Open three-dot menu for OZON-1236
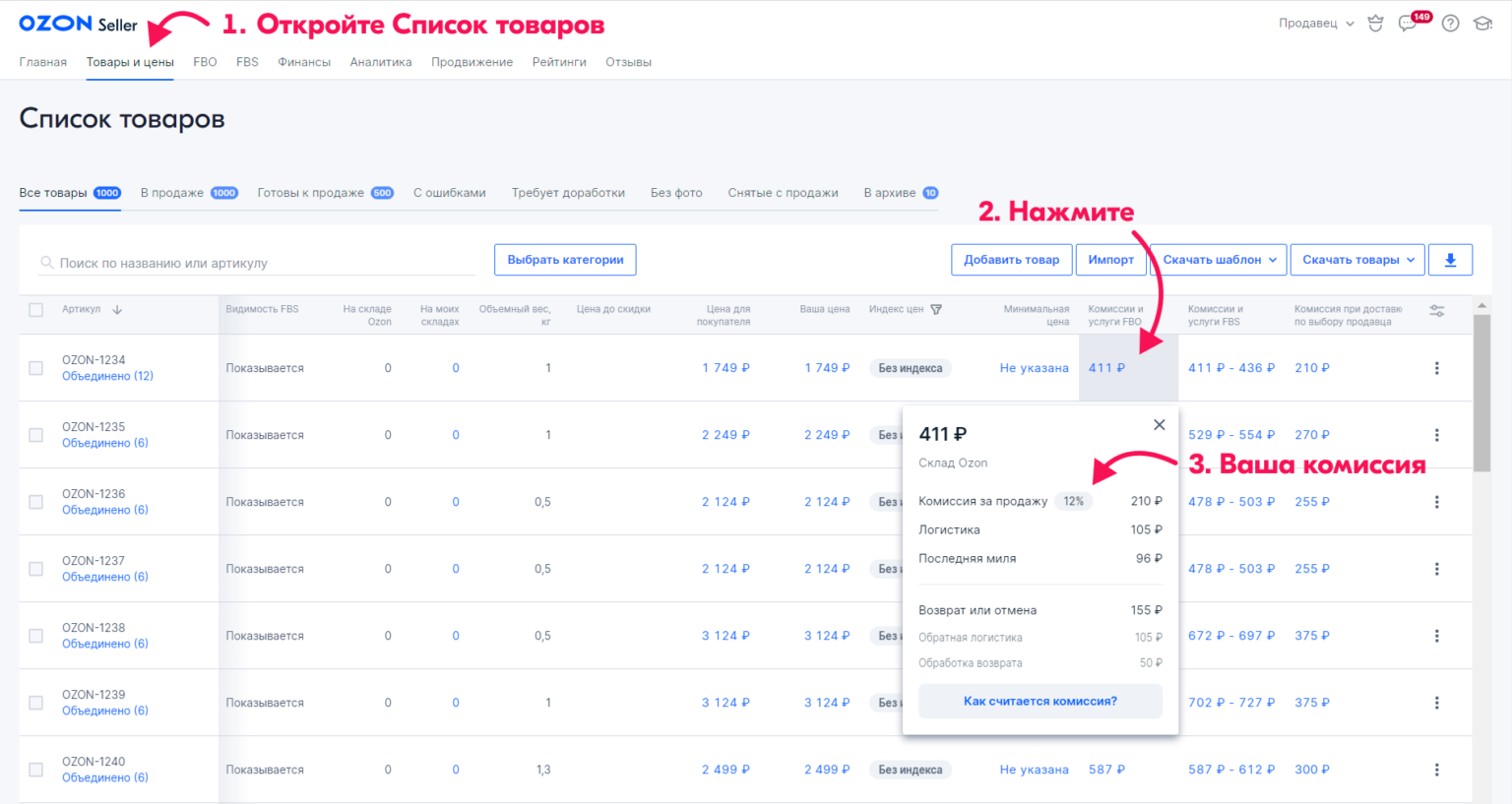The height and width of the screenshot is (804, 1512). pos(1436,502)
